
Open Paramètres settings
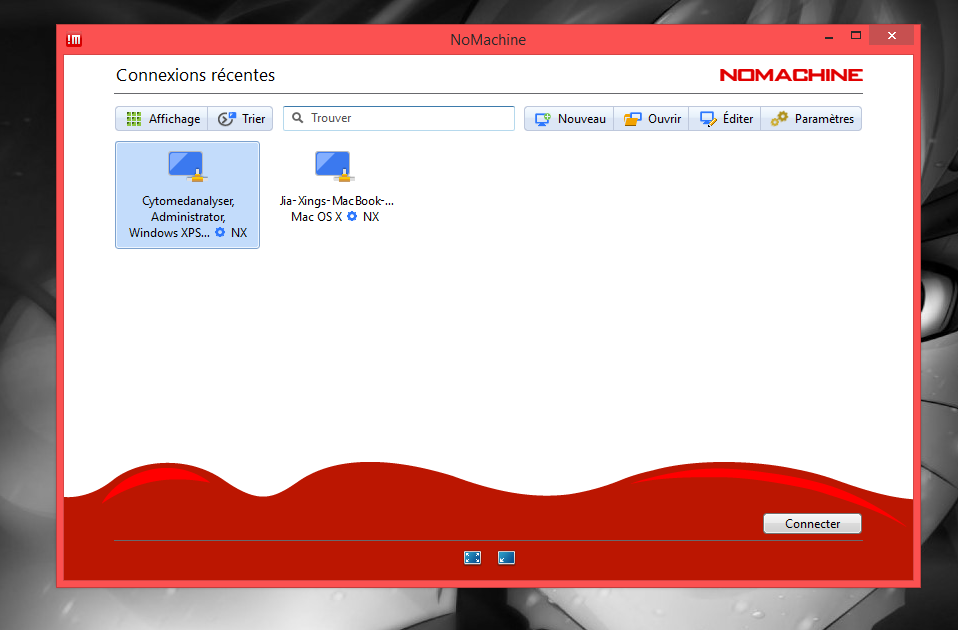tap(812, 119)
